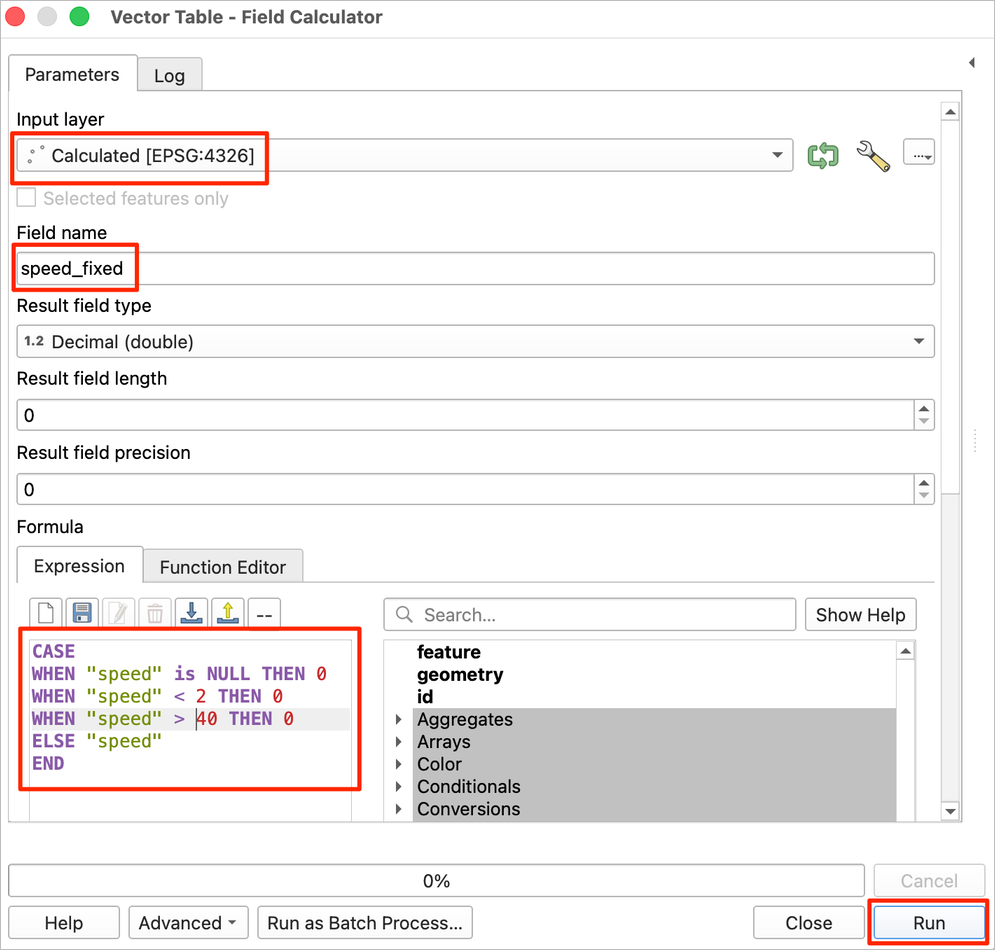The image size is (995, 950).
Task: Click the 0% progress bar
Action: click(x=436, y=881)
